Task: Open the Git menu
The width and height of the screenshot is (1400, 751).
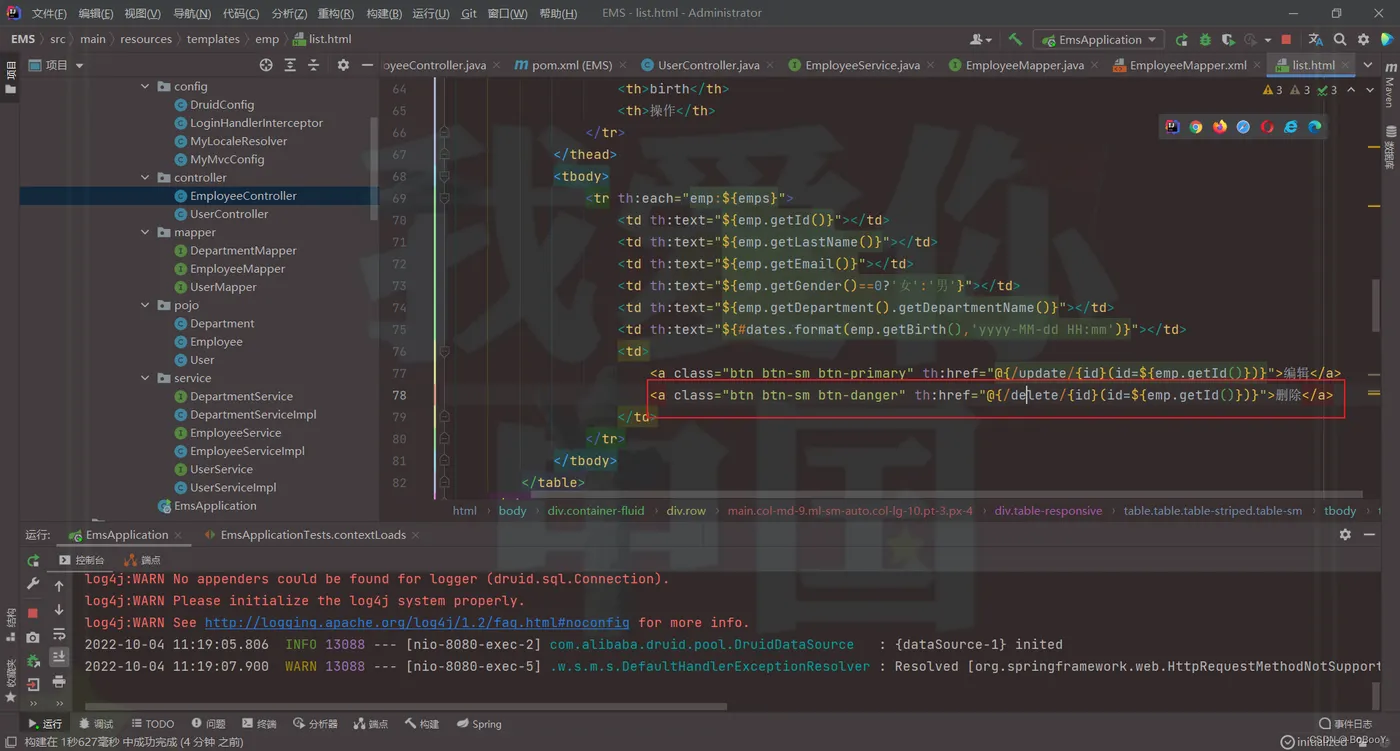Action: coord(469,14)
